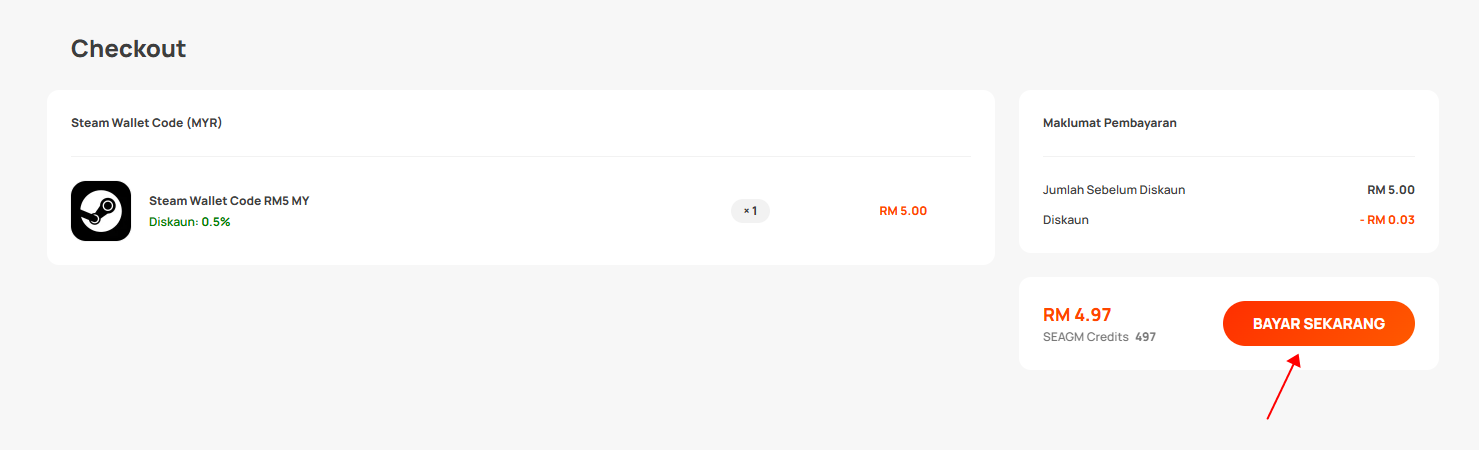The height and width of the screenshot is (450, 1479).
Task: Select the Maklumat Pembayaran heading
Action: click(x=1110, y=123)
